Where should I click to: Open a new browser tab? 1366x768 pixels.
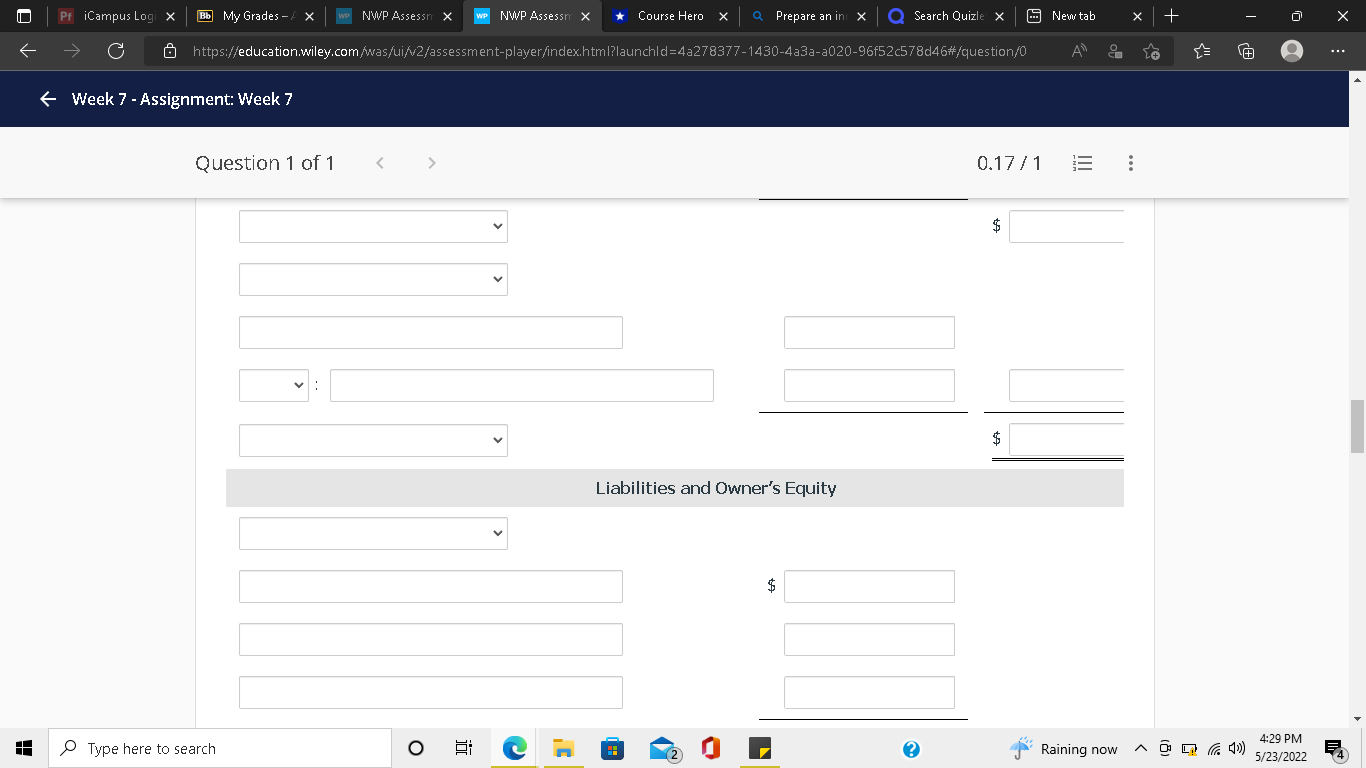pyautogui.click(x=1172, y=16)
